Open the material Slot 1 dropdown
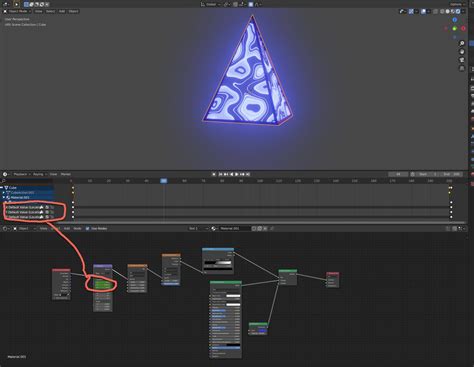This screenshot has width=474, height=367. tap(199, 229)
